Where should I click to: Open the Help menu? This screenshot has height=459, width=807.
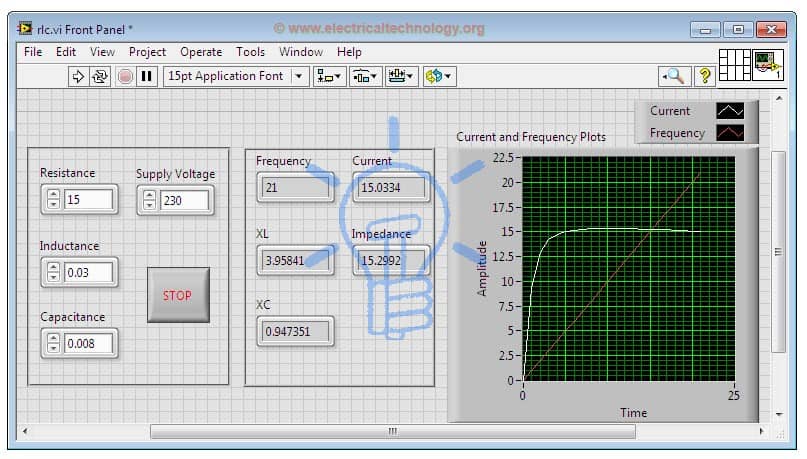[349, 52]
